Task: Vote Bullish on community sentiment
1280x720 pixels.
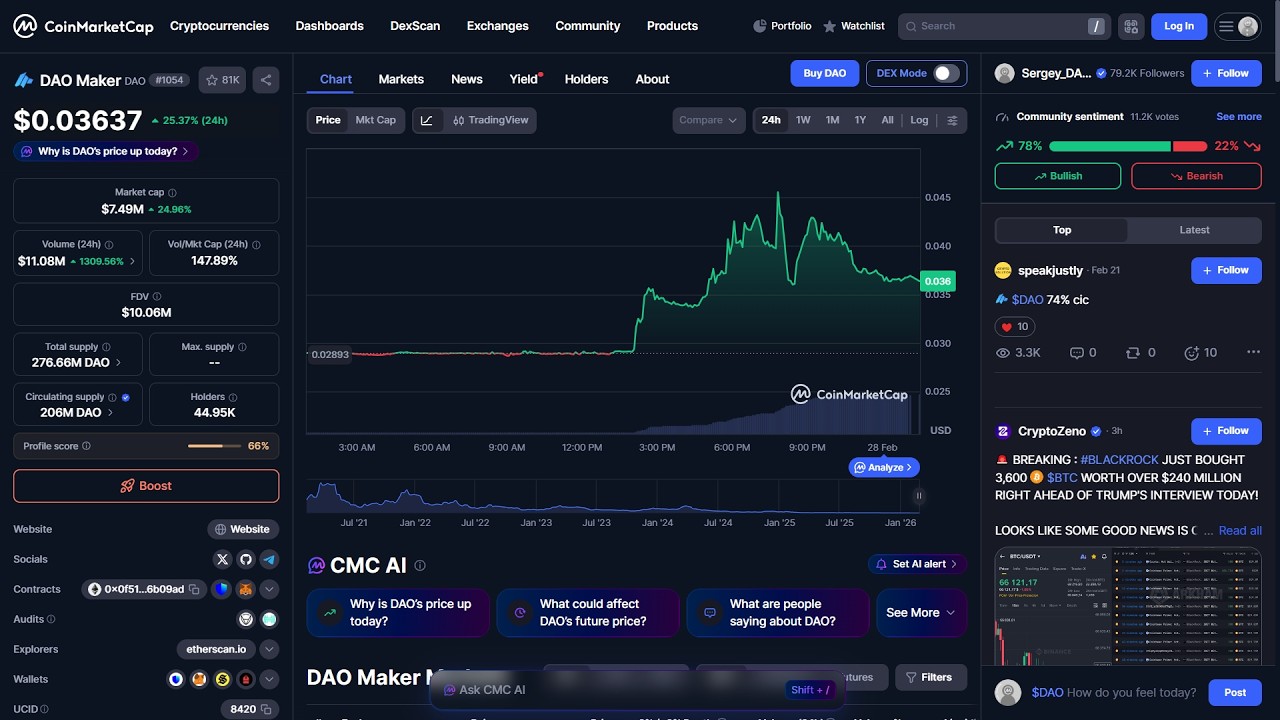Action: [x=1058, y=176]
